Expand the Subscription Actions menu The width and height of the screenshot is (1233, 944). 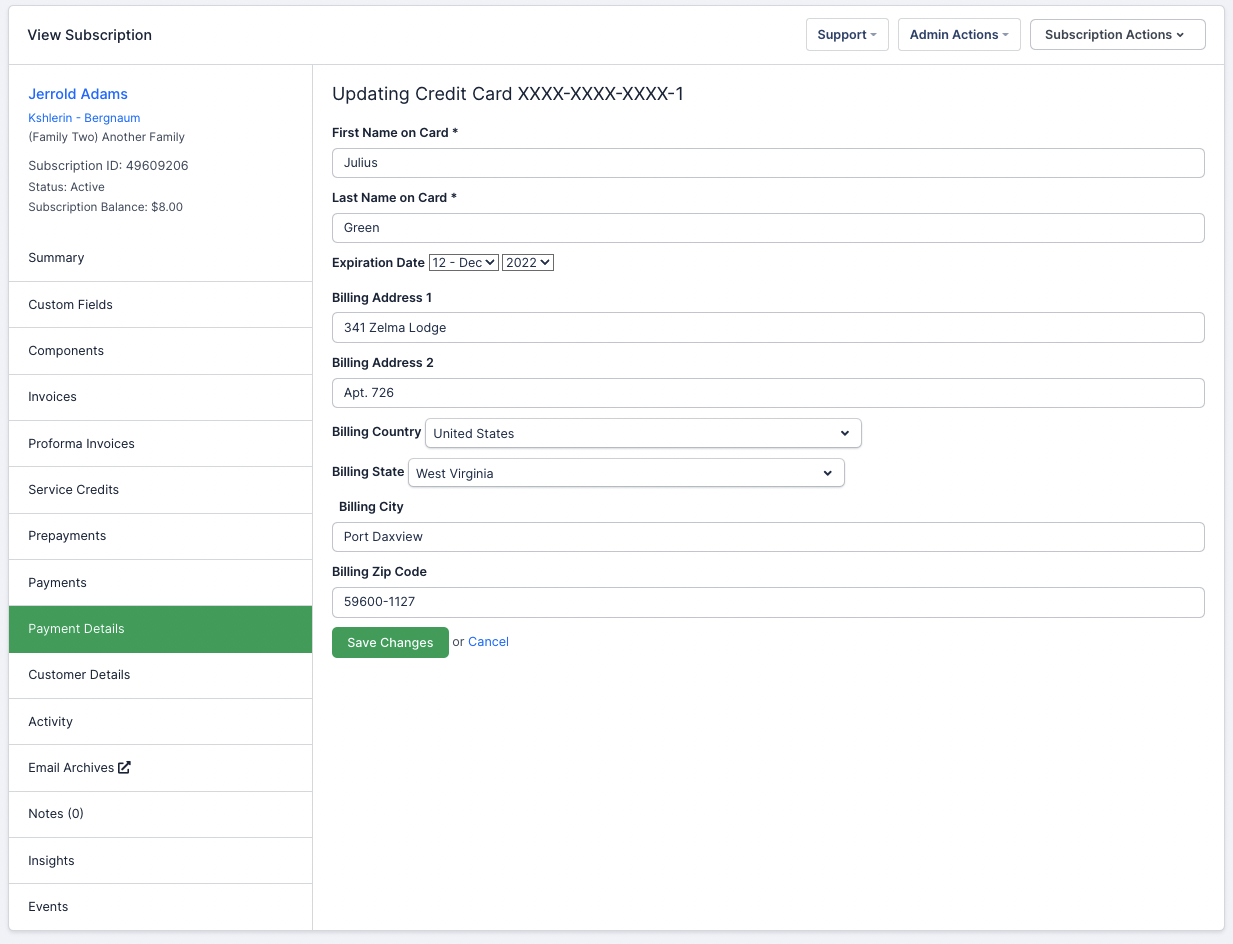coord(1116,35)
